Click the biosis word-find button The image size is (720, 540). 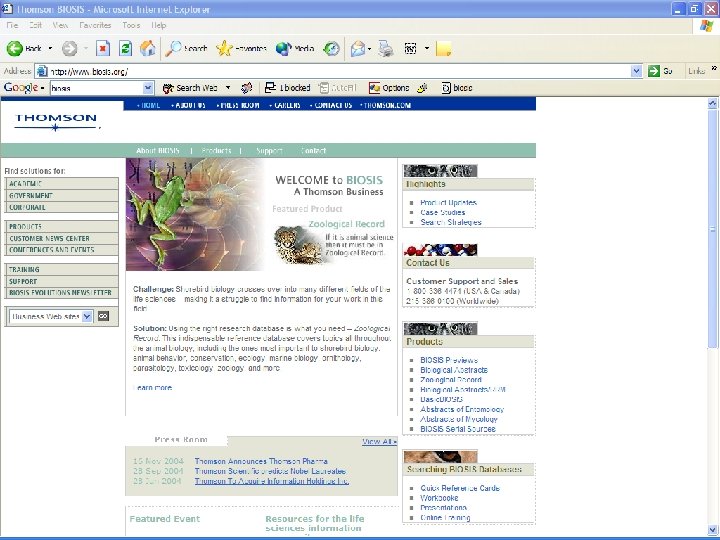click(x=457, y=88)
